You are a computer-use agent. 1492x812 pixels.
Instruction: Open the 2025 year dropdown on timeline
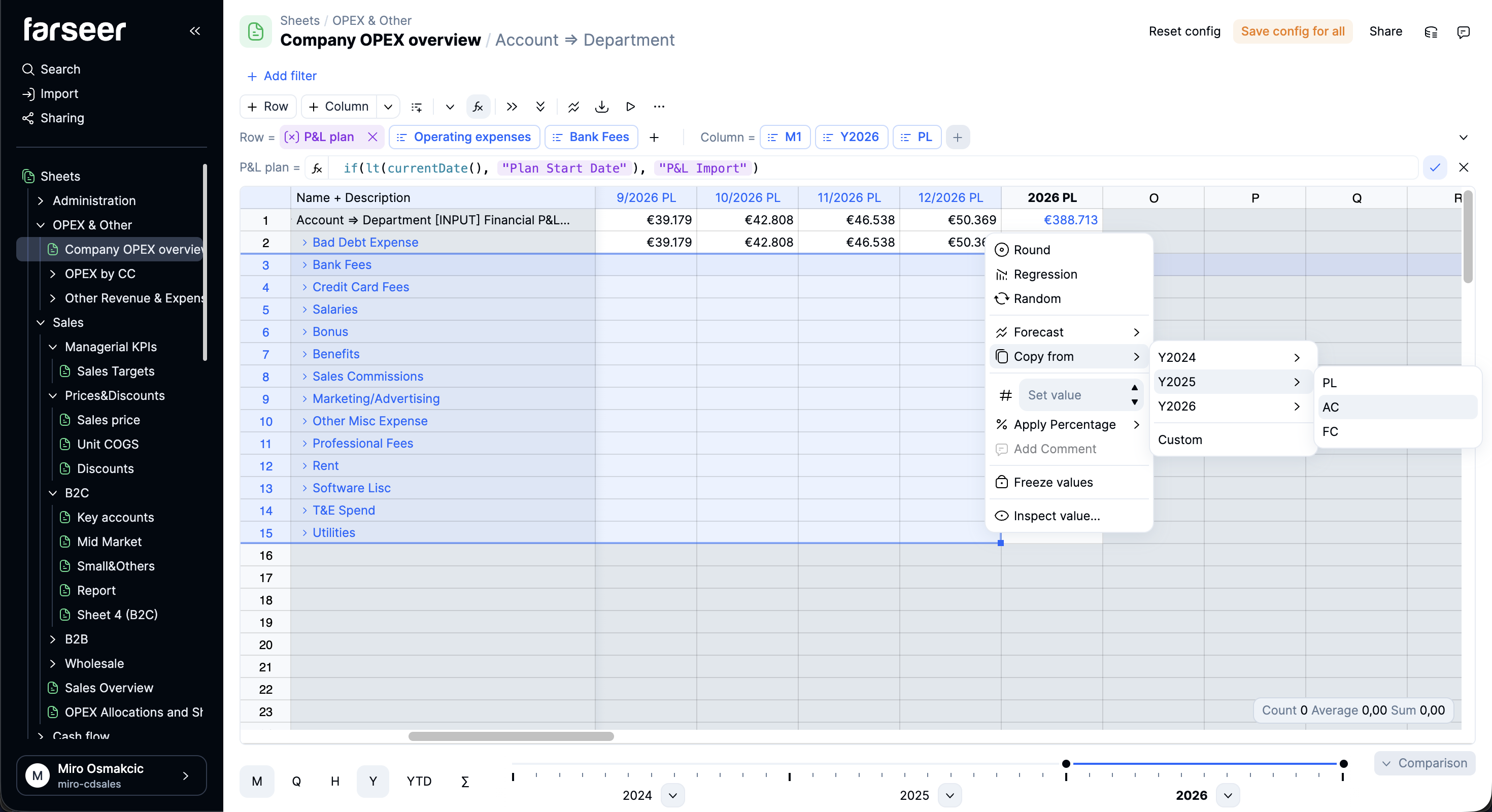click(950, 795)
